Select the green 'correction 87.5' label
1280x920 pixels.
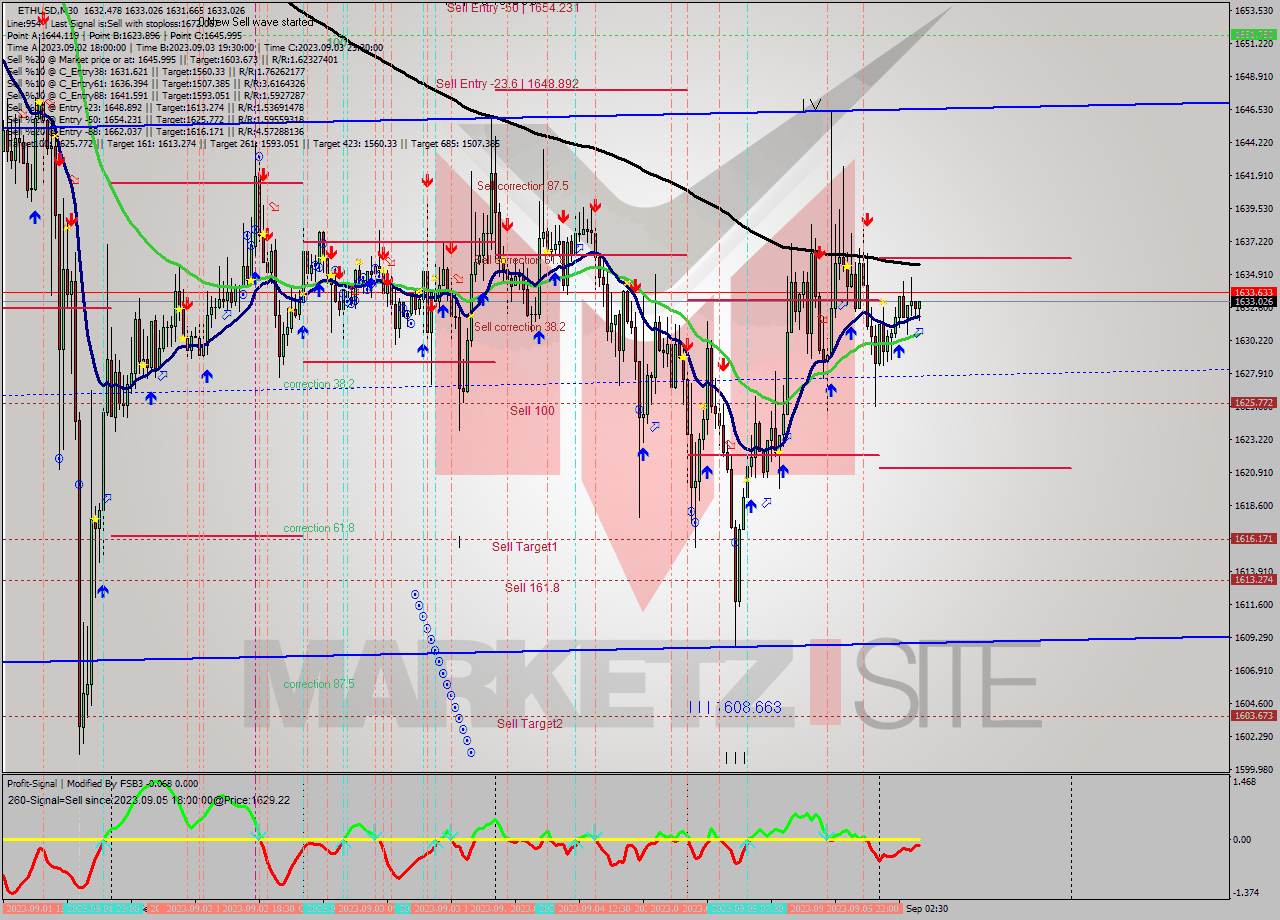coord(318,684)
